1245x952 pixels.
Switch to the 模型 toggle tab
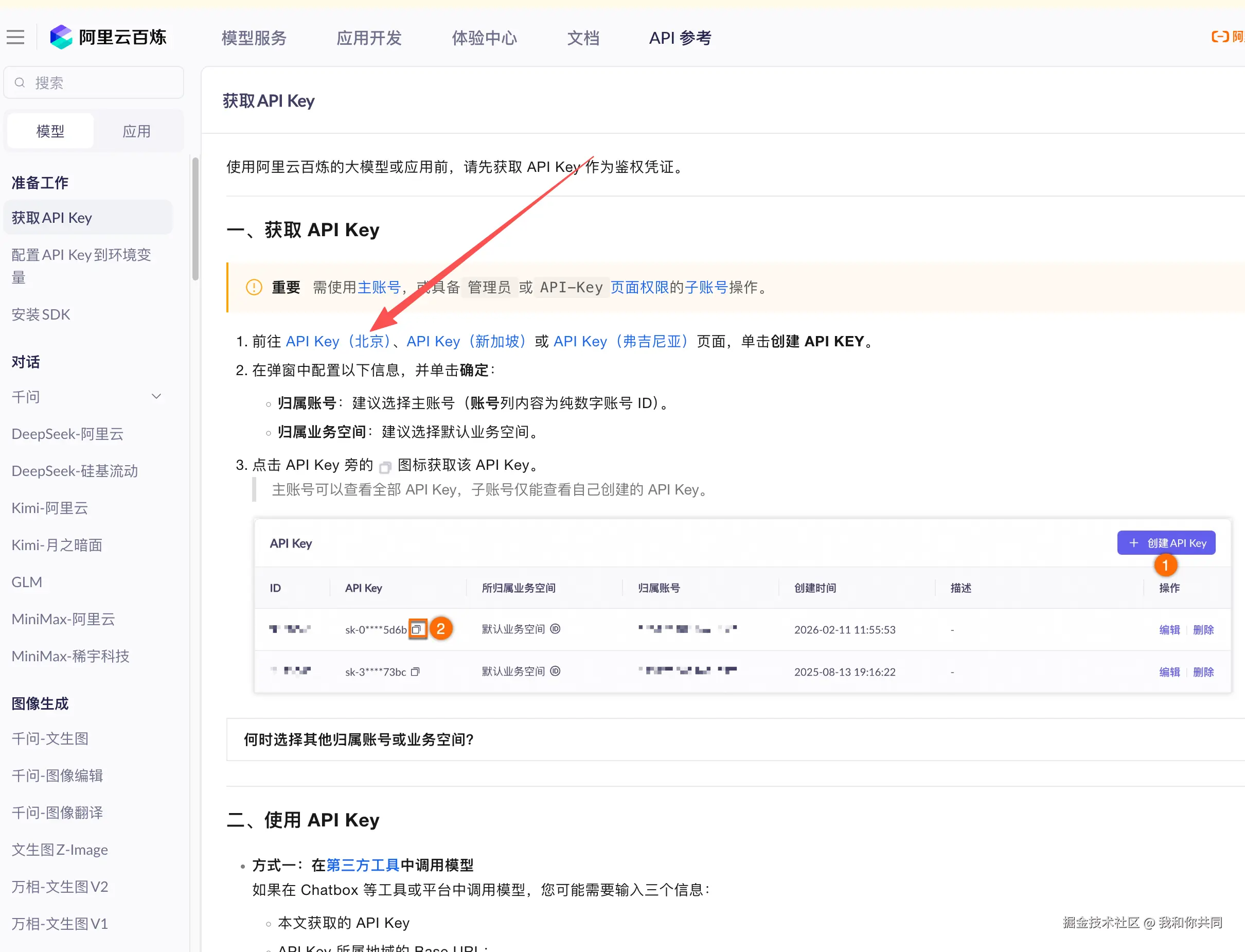coord(50,131)
